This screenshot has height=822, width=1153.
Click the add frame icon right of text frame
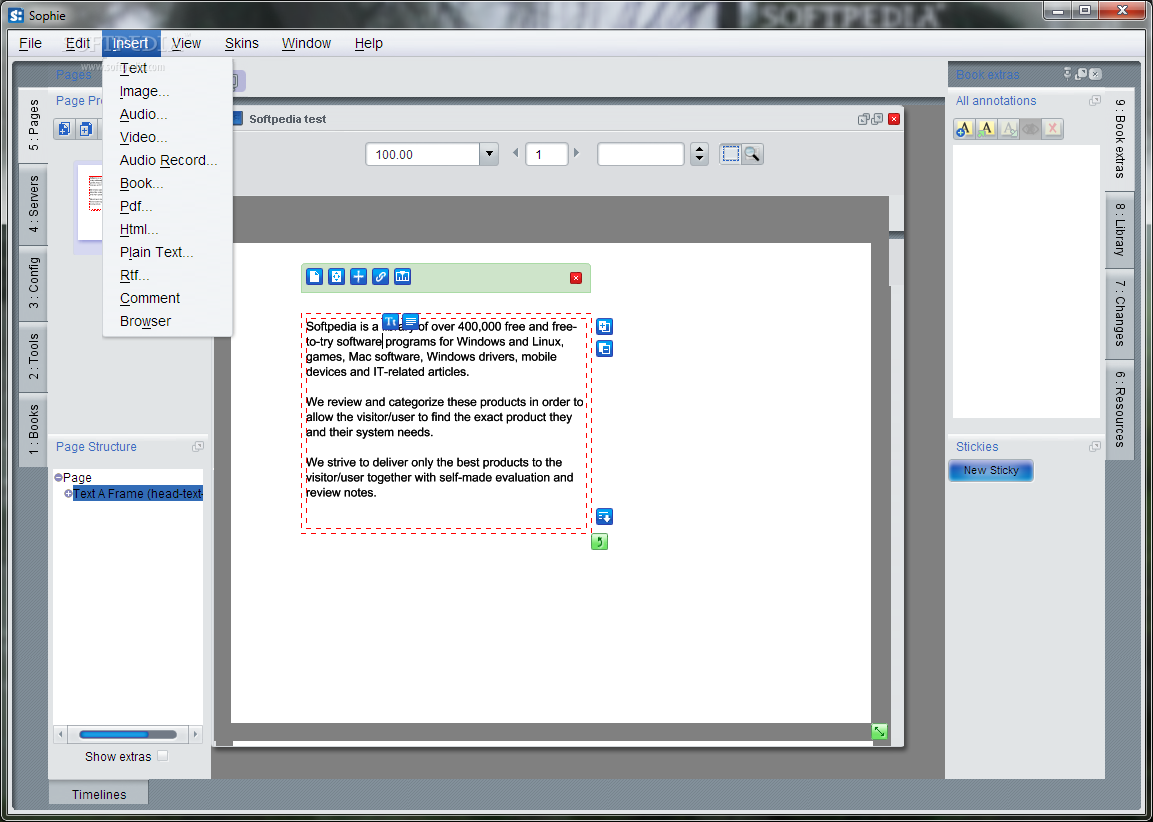[x=604, y=326]
